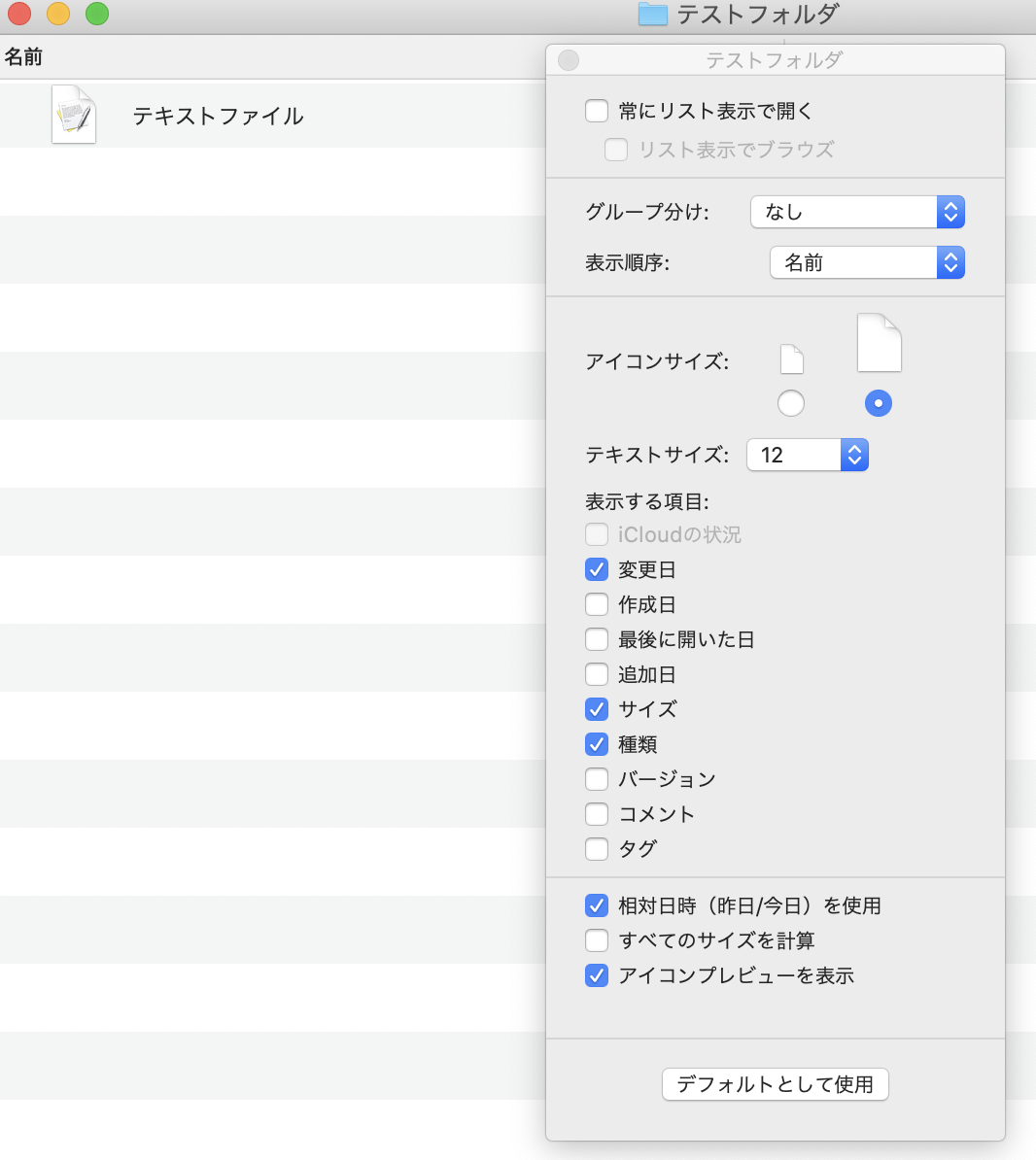Viewport: 1036px width, 1160px height.
Task: Click the テキストファイル document icon
Action: tap(74, 115)
